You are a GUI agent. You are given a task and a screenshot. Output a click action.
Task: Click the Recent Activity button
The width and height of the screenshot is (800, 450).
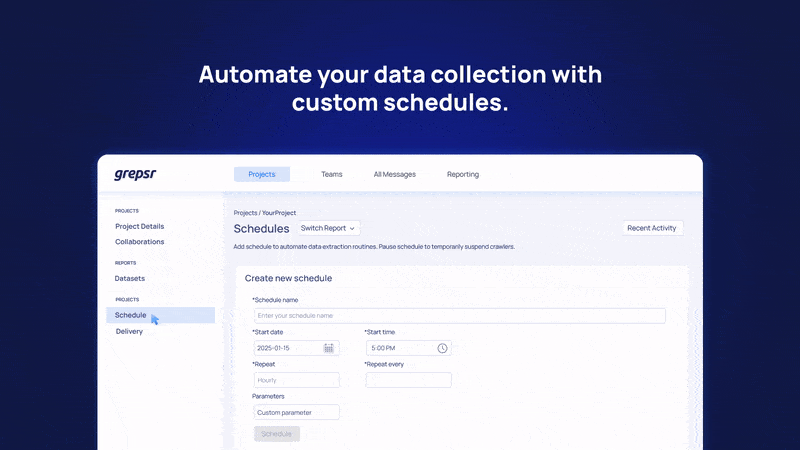[x=652, y=228]
